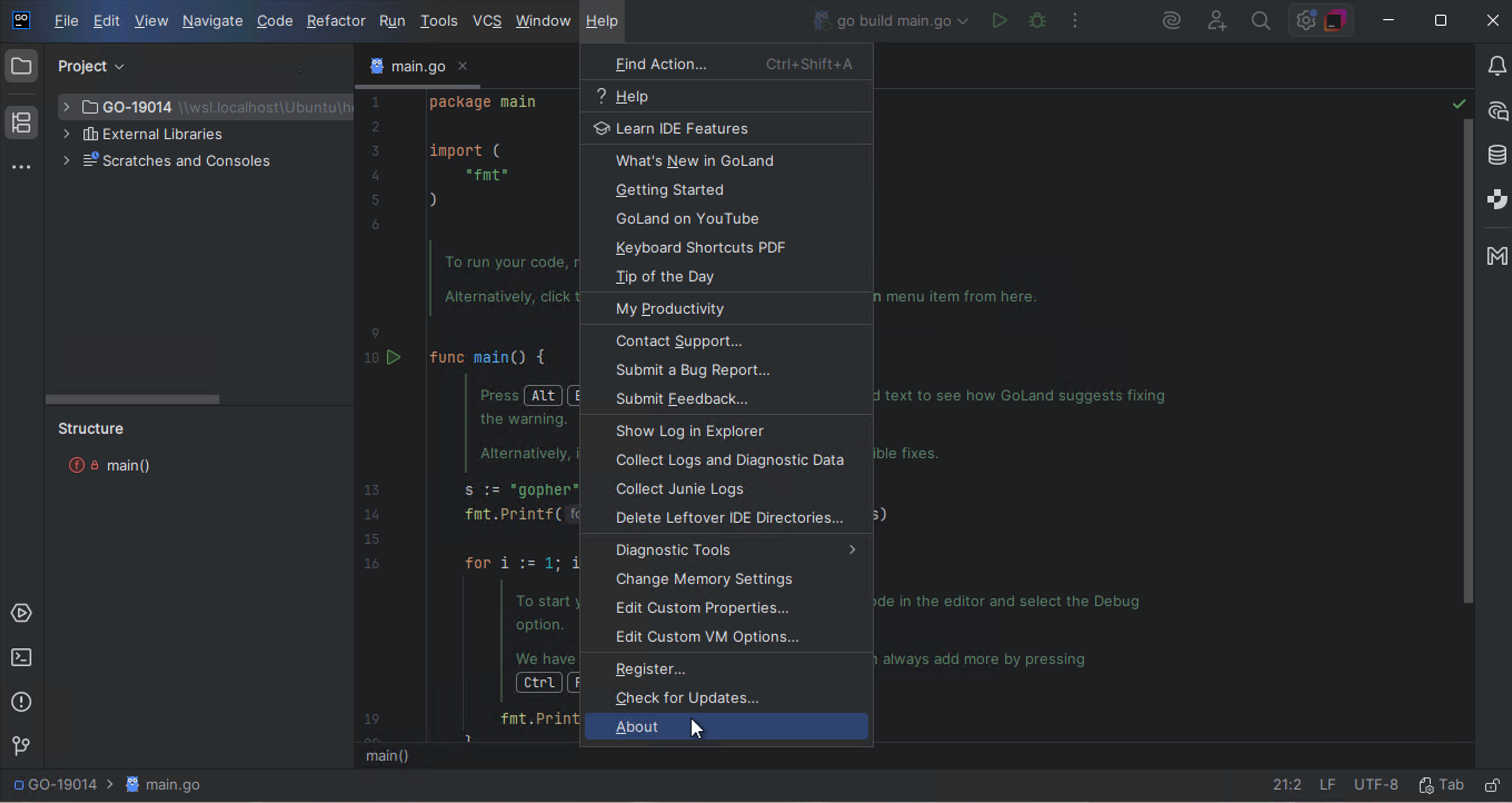Open the Structure tool window icon

pos(21,123)
